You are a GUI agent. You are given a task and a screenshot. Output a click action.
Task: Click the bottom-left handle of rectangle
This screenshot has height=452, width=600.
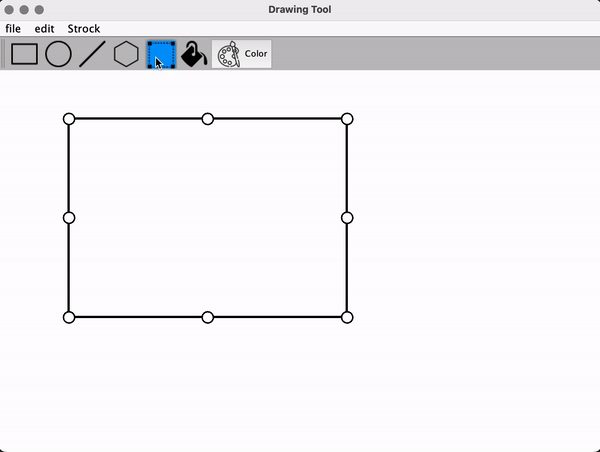click(69, 317)
